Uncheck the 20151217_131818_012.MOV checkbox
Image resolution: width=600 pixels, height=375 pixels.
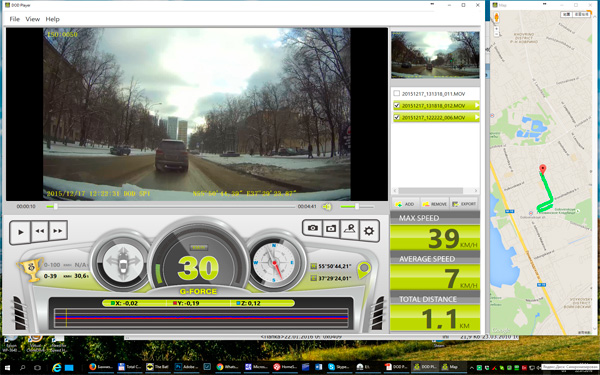pos(397,105)
